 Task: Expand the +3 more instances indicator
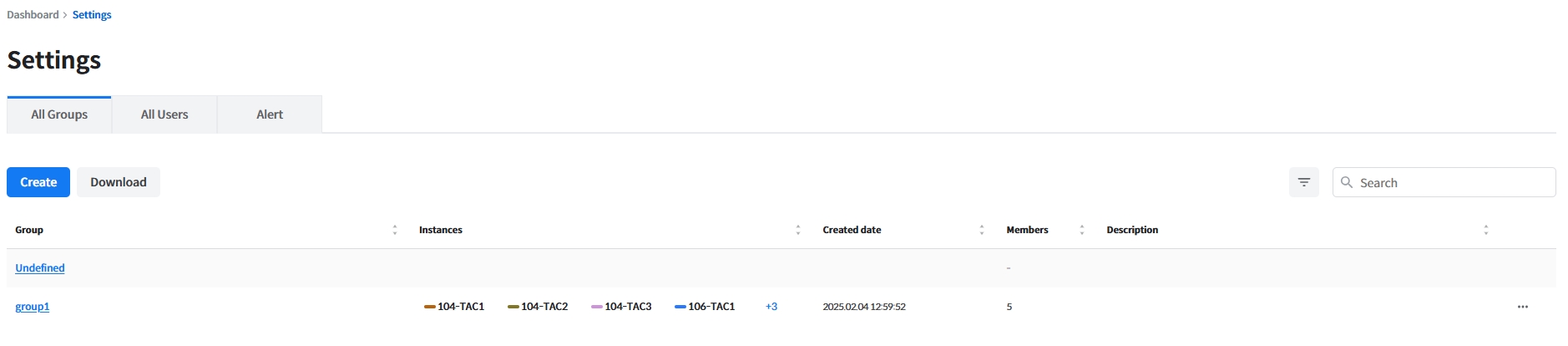[x=771, y=307]
